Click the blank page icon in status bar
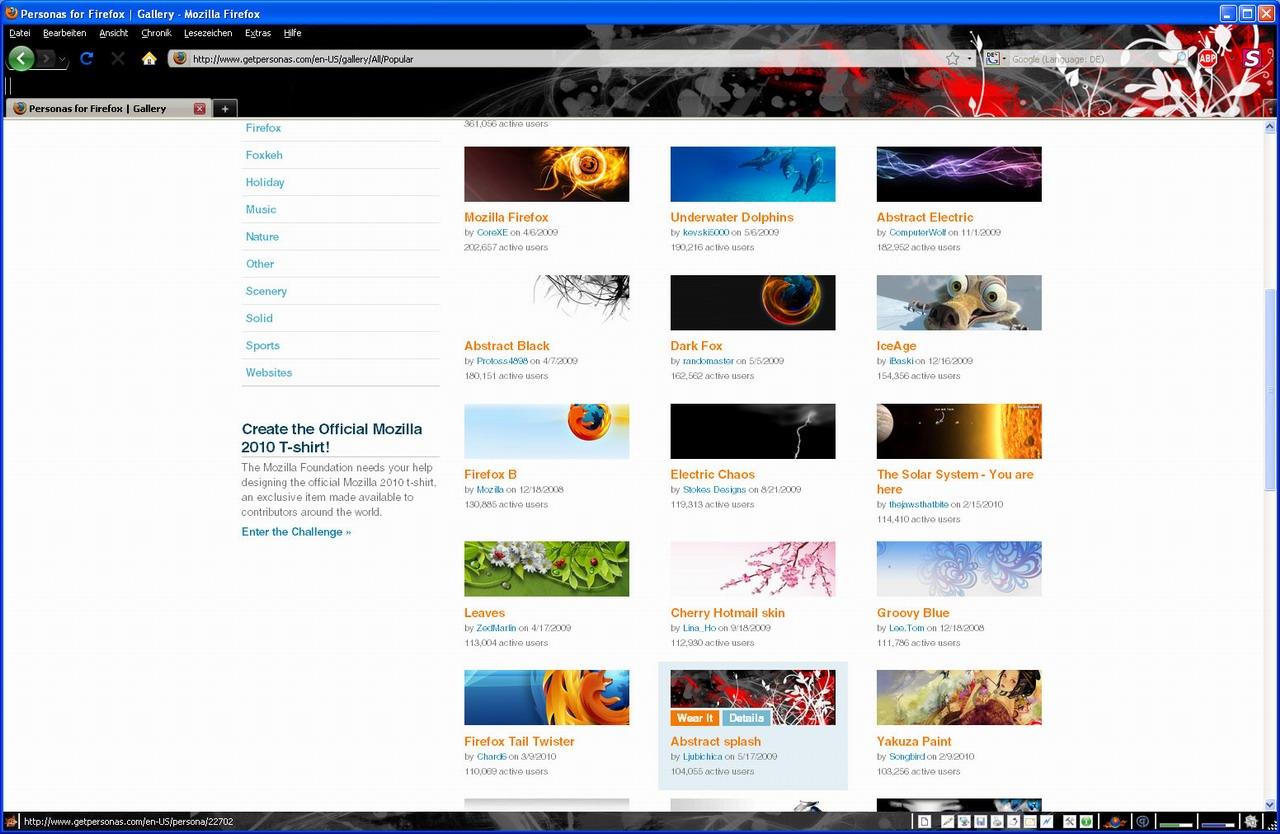 pyautogui.click(x=925, y=822)
